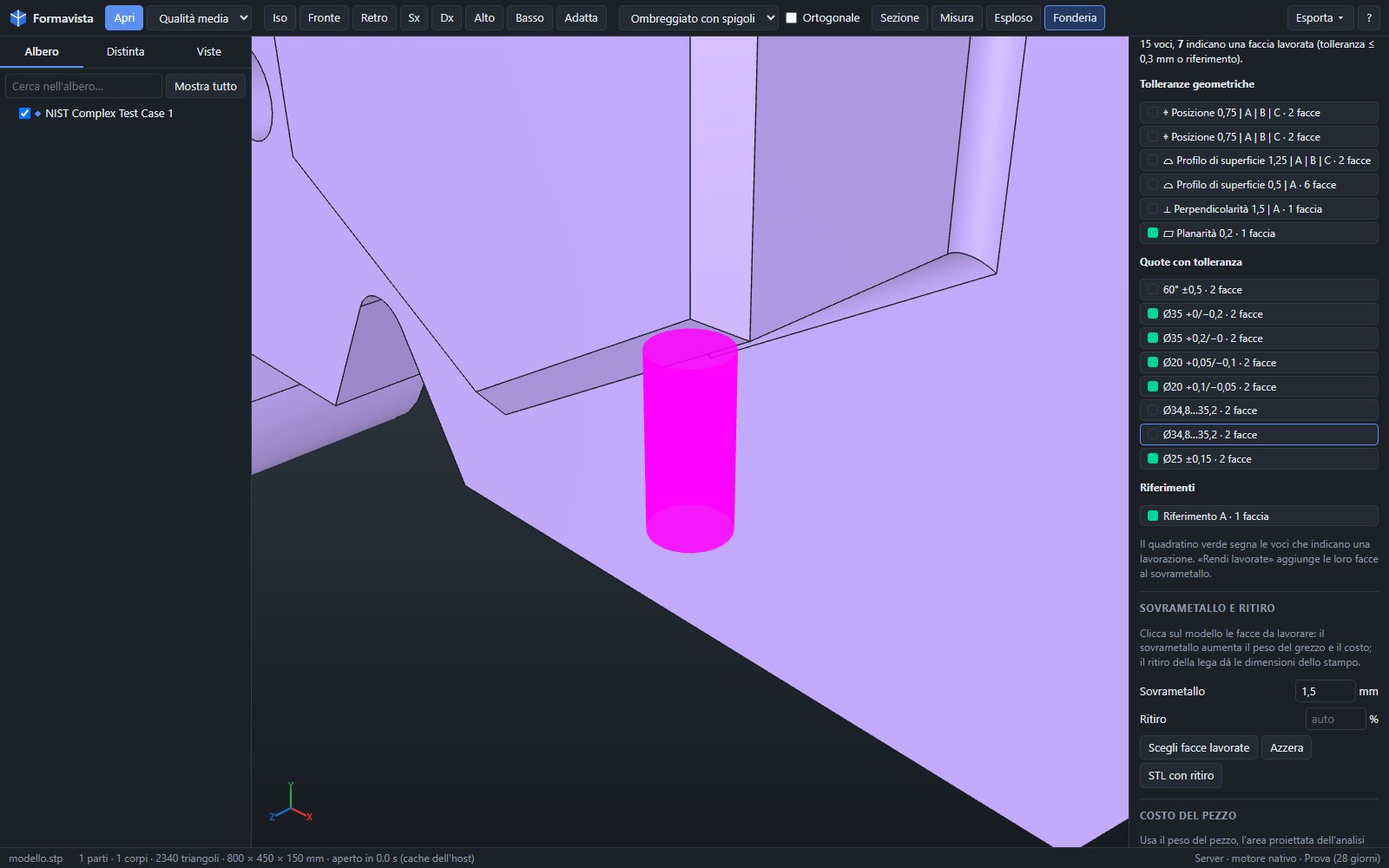Image resolution: width=1389 pixels, height=868 pixels.
Task: Toggle the Esploso view
Action: (x=1013, y=18)
